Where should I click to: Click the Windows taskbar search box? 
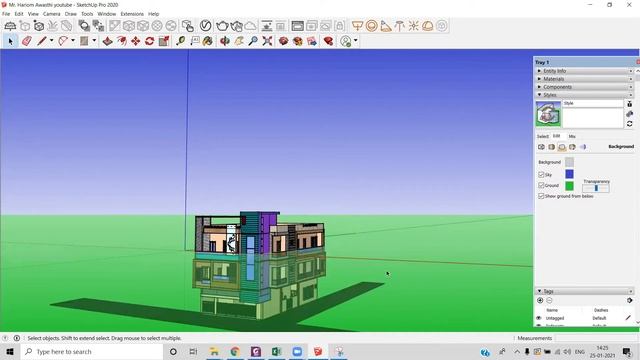pos(92,351)
